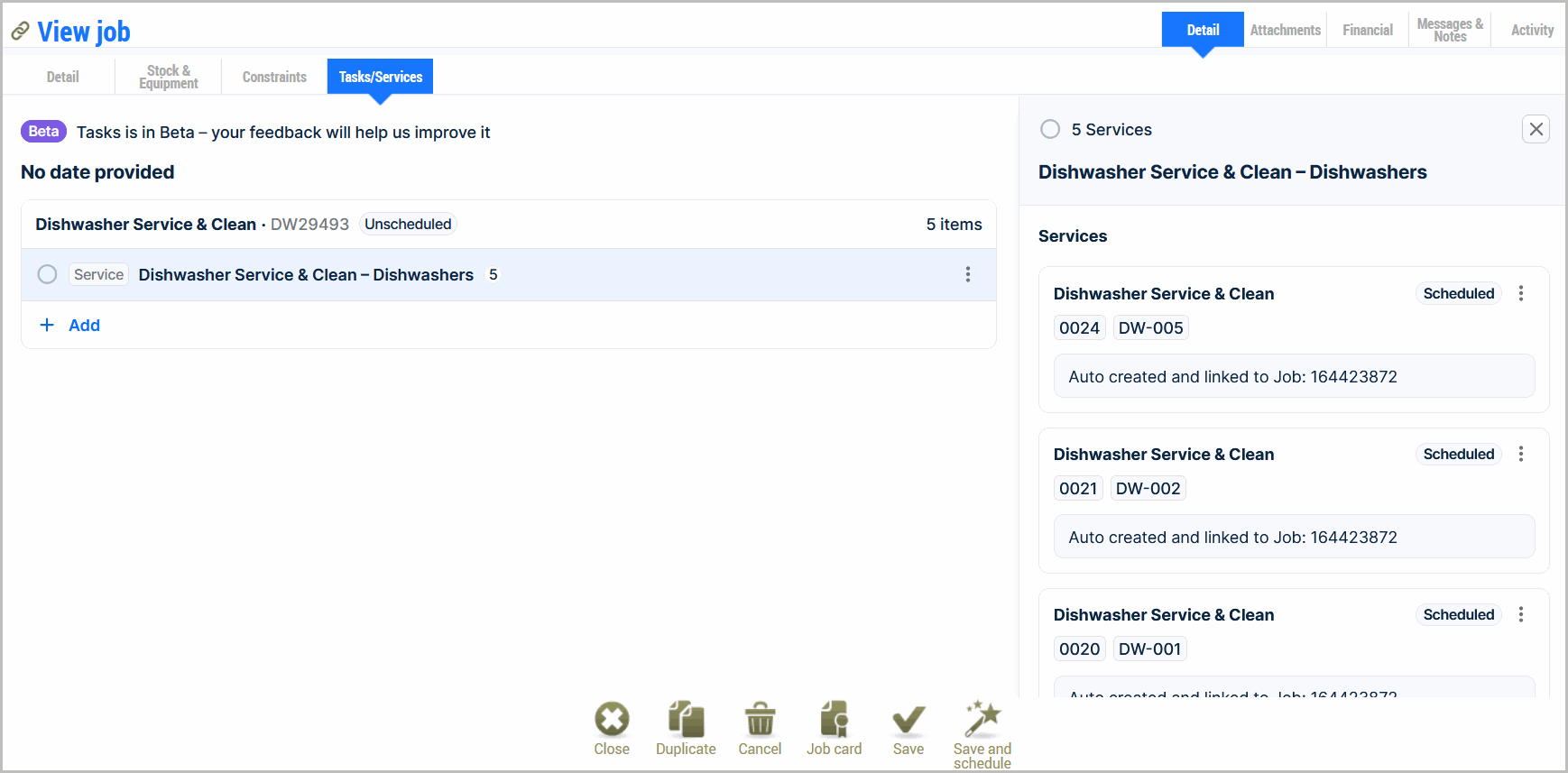Open the Stock & Equipment sub-tab

169,77
